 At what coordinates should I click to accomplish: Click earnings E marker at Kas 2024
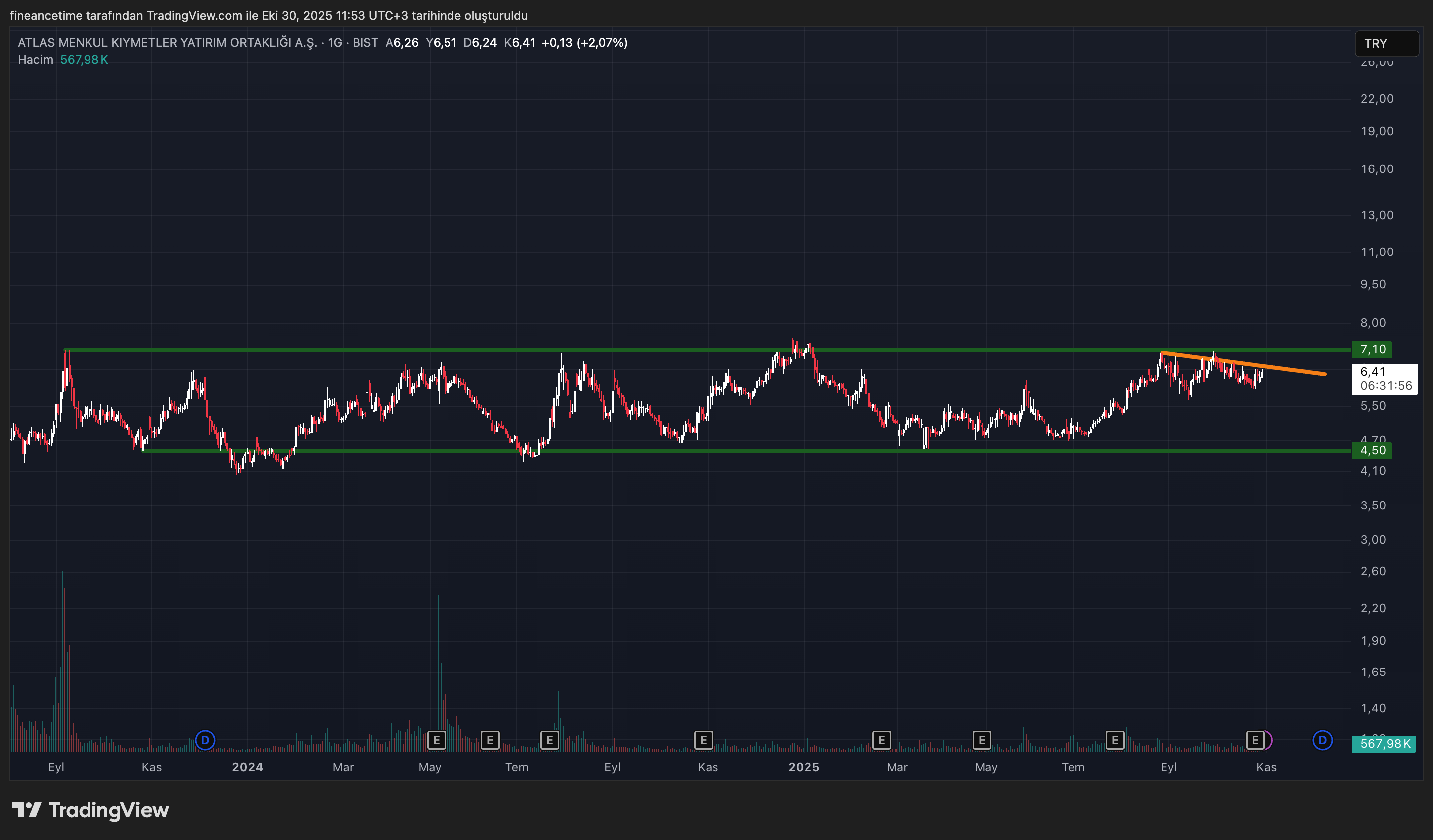pos(704,740)
